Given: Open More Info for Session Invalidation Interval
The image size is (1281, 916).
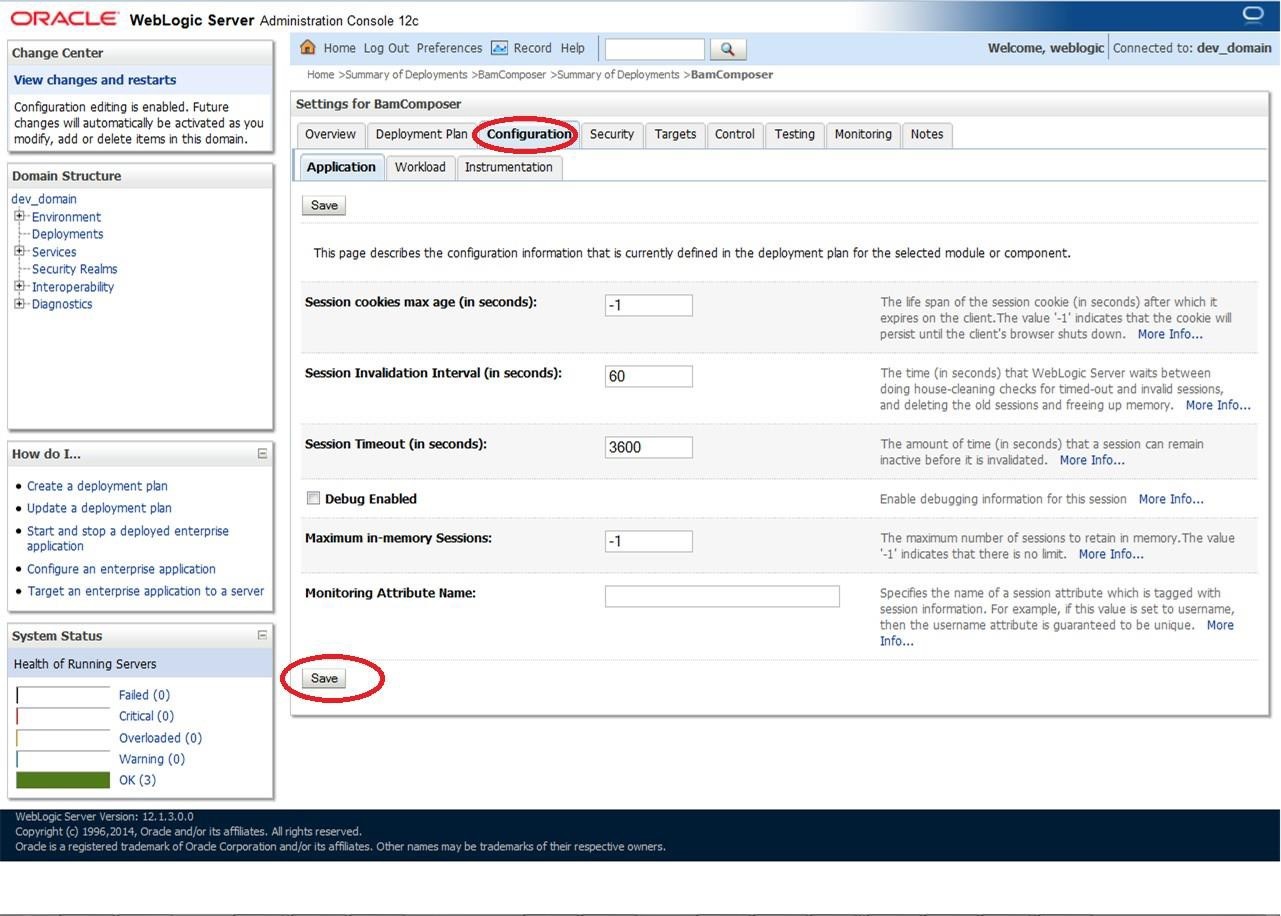Looking at the screenshot, I should coord(1218,405).
